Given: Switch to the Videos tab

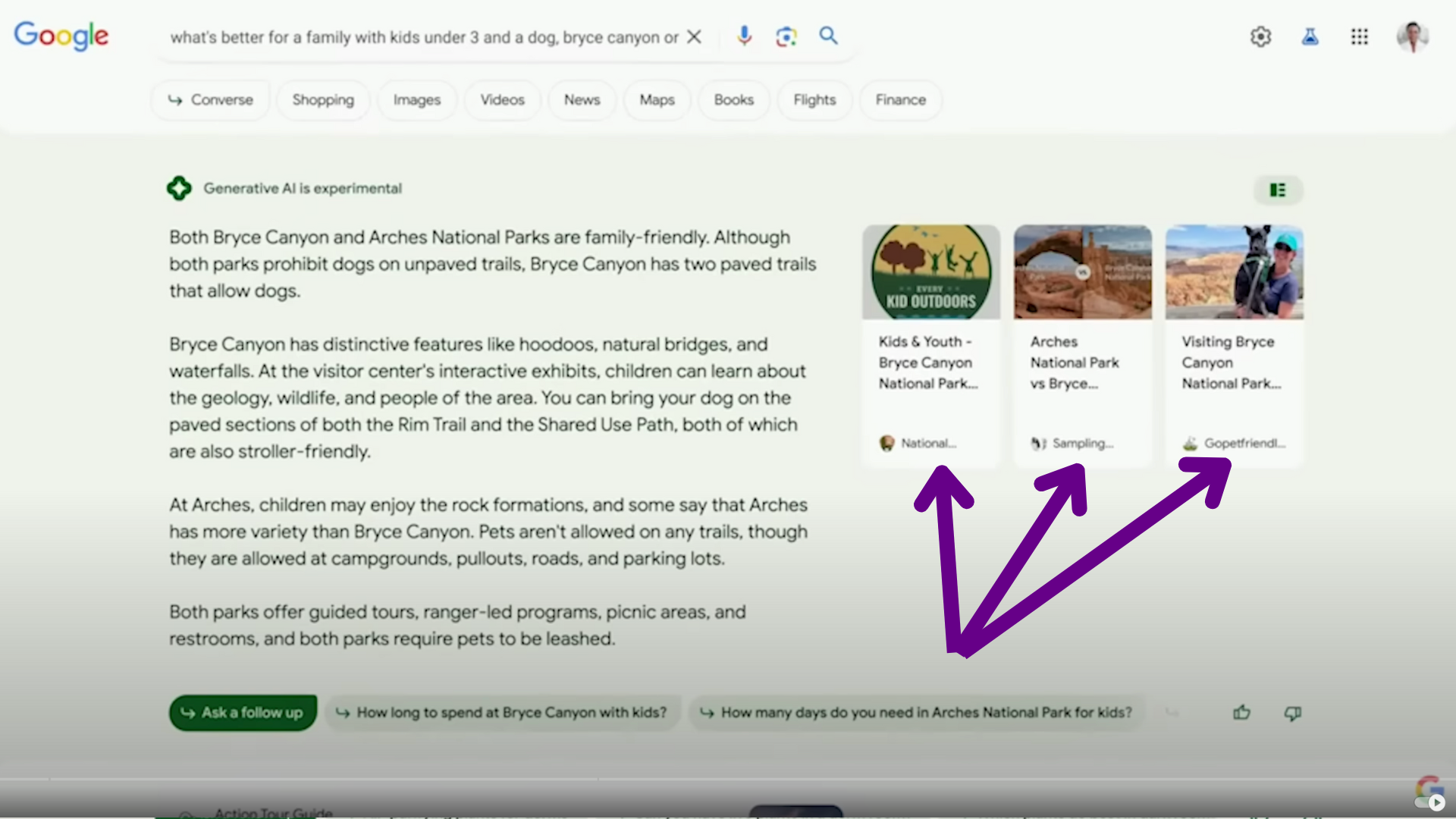Looking at the screenshot, I should (502, 100).
